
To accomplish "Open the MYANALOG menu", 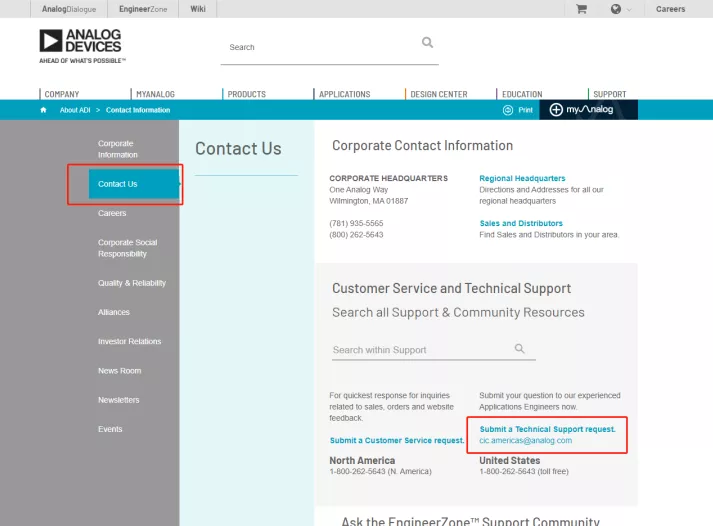I will click(155, 94).
